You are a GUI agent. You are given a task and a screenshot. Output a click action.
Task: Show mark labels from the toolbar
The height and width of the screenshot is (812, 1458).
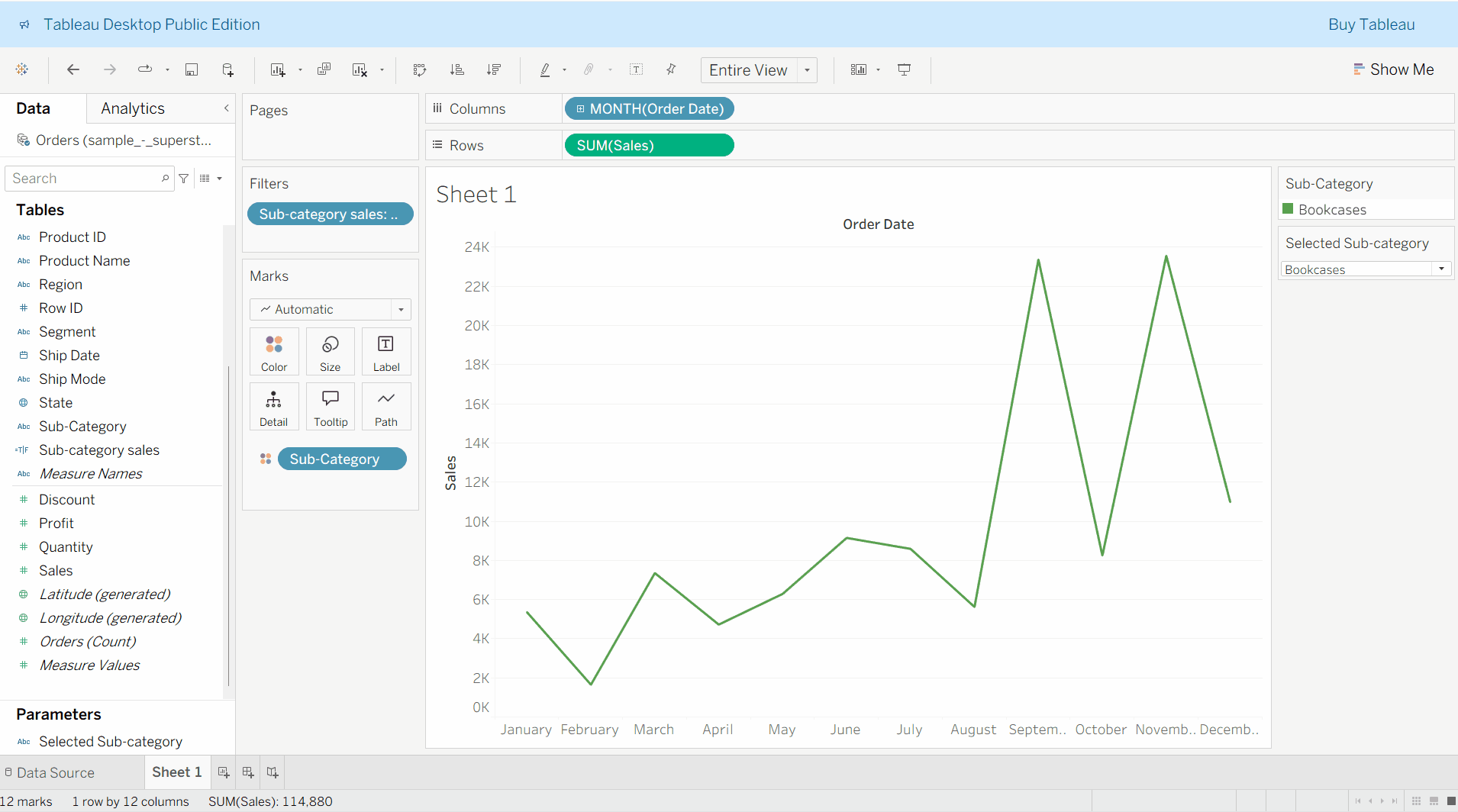click(x=637, y=69)
